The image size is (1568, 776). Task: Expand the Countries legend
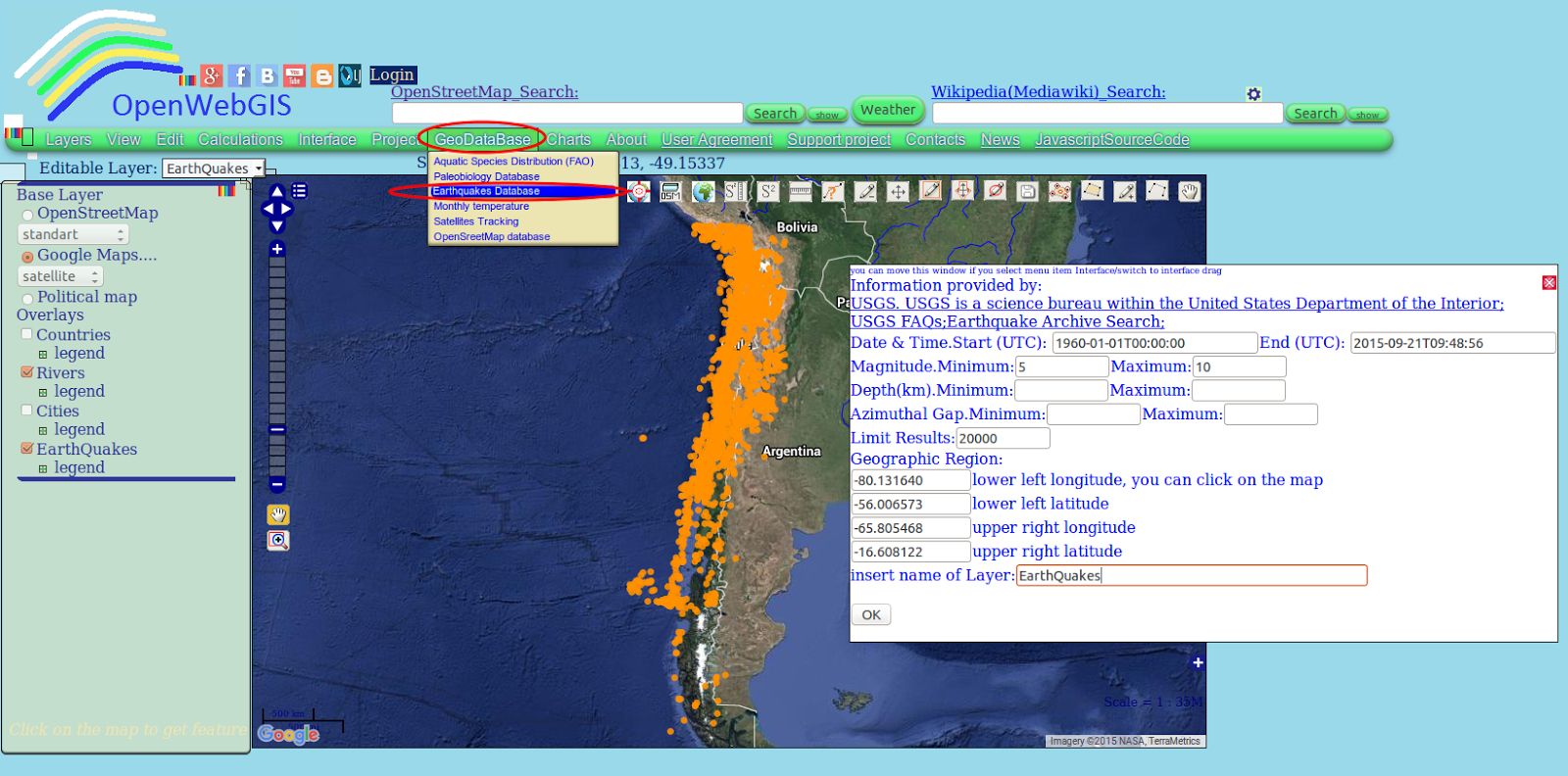[43, 355]
